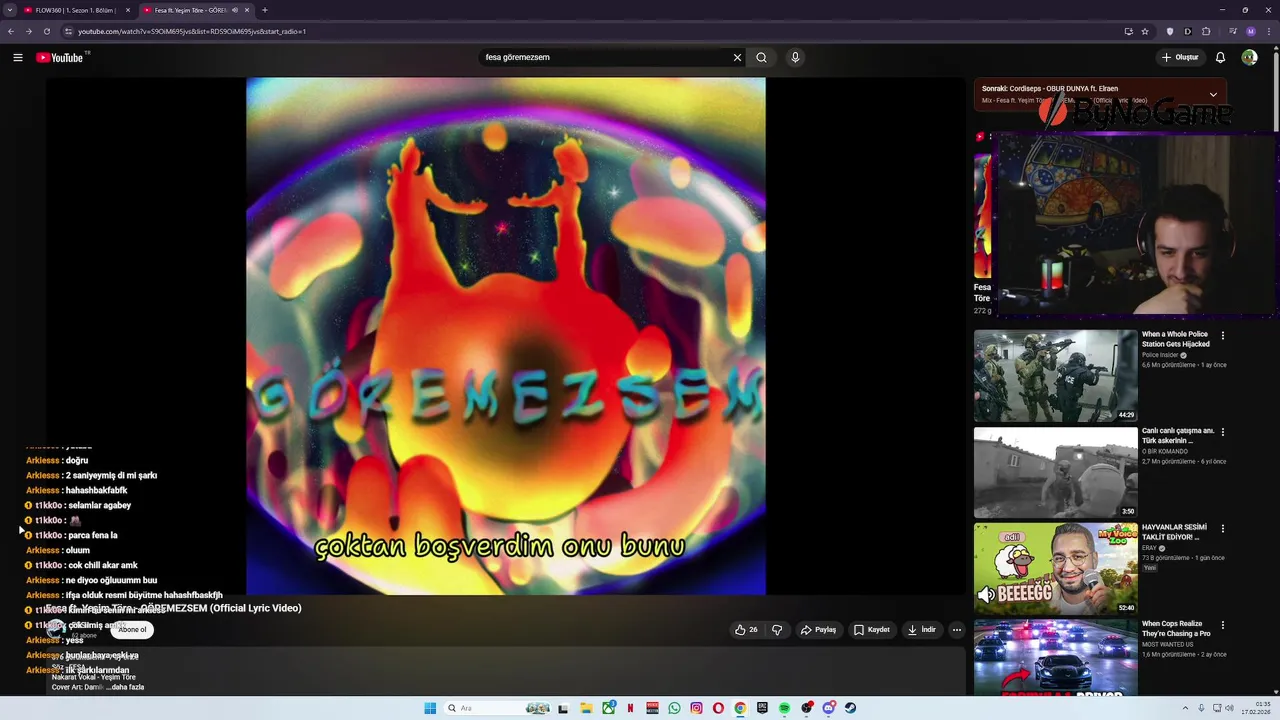
Task: Open the browser extensions puzzle icon
Action: pyautogui.click(x=1206, y=31)
